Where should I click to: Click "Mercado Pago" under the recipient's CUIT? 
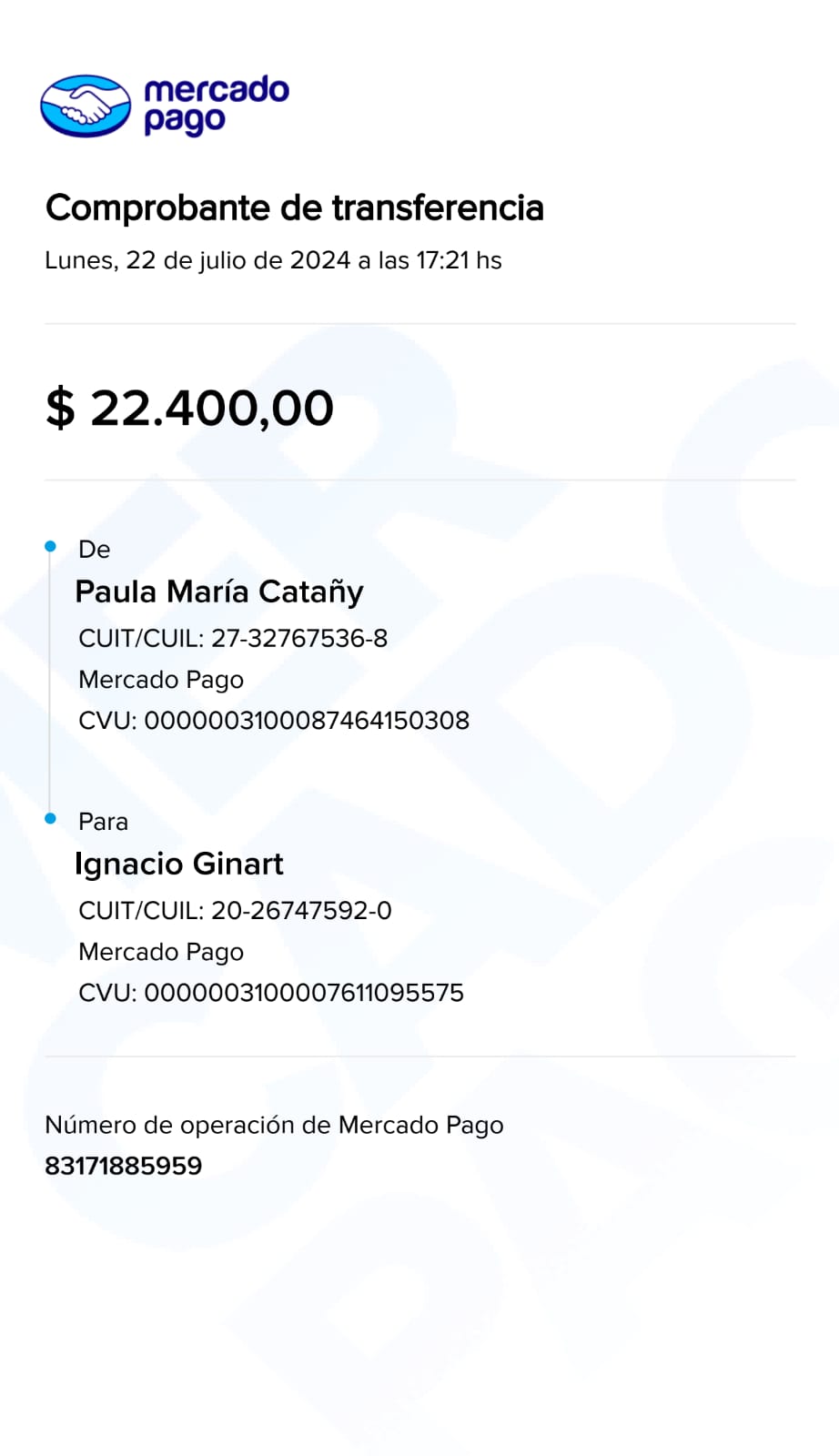click(161, 952)
